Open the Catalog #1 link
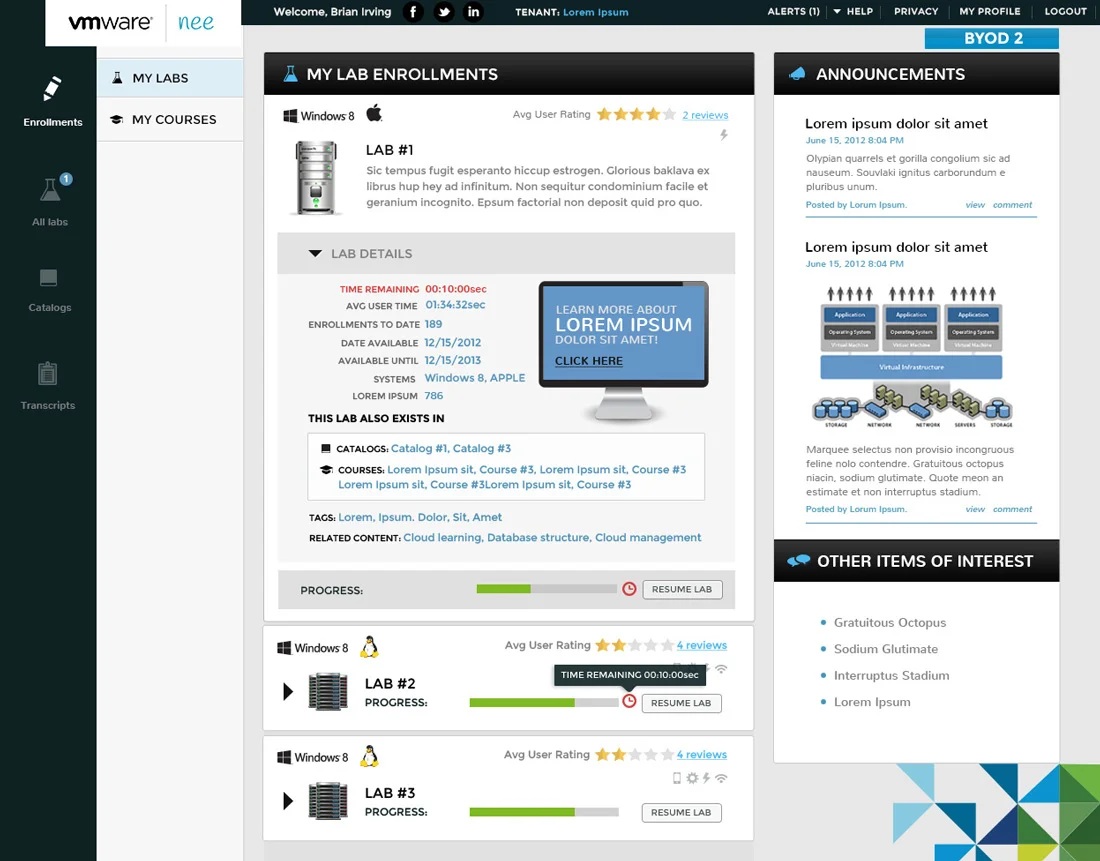The width and height of the screenshot is (1100, 861). (x=419, y=448)
